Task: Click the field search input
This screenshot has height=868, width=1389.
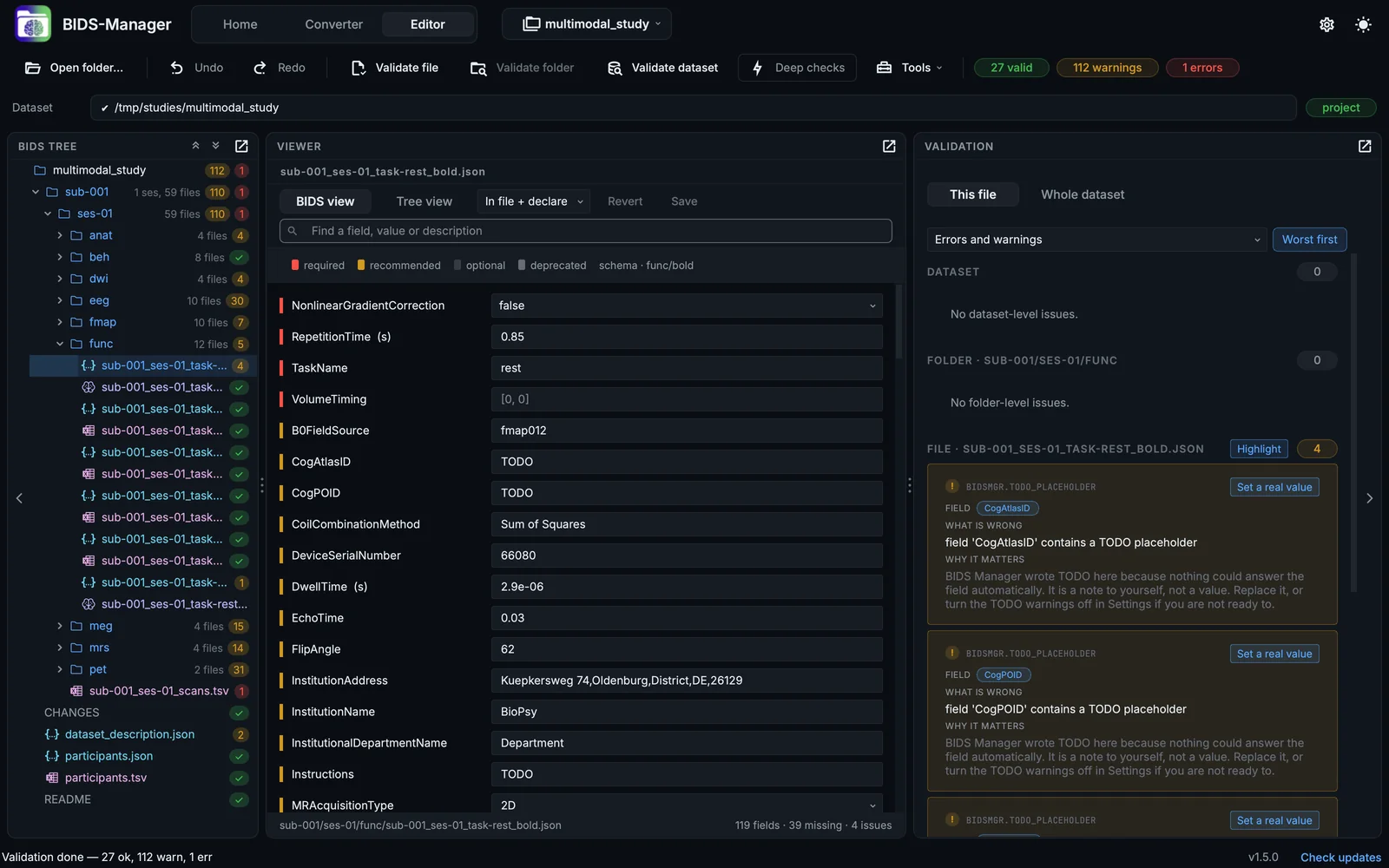Action: point(586,231)
